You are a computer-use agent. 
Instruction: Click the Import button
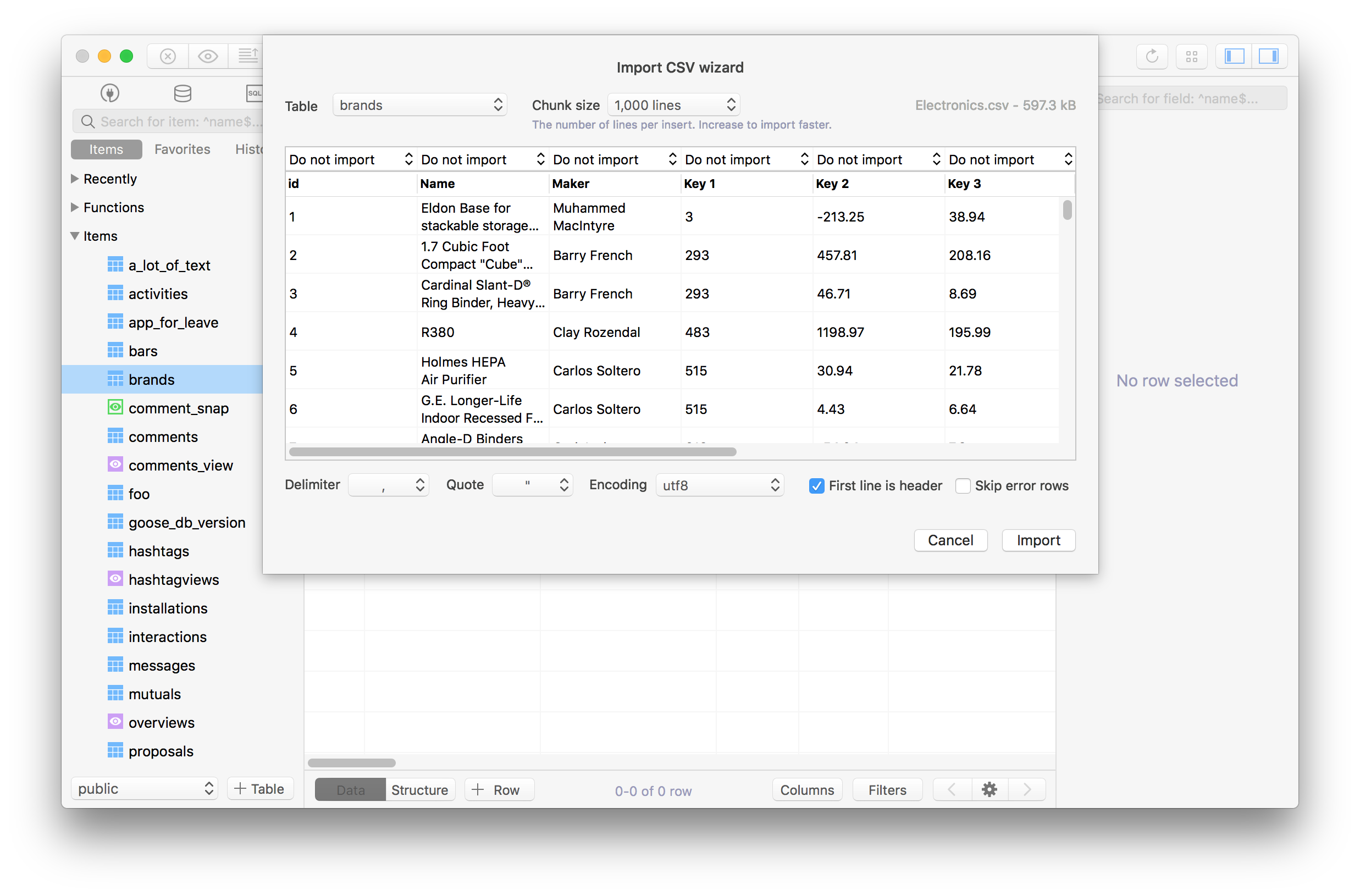tap(1039, 540)
